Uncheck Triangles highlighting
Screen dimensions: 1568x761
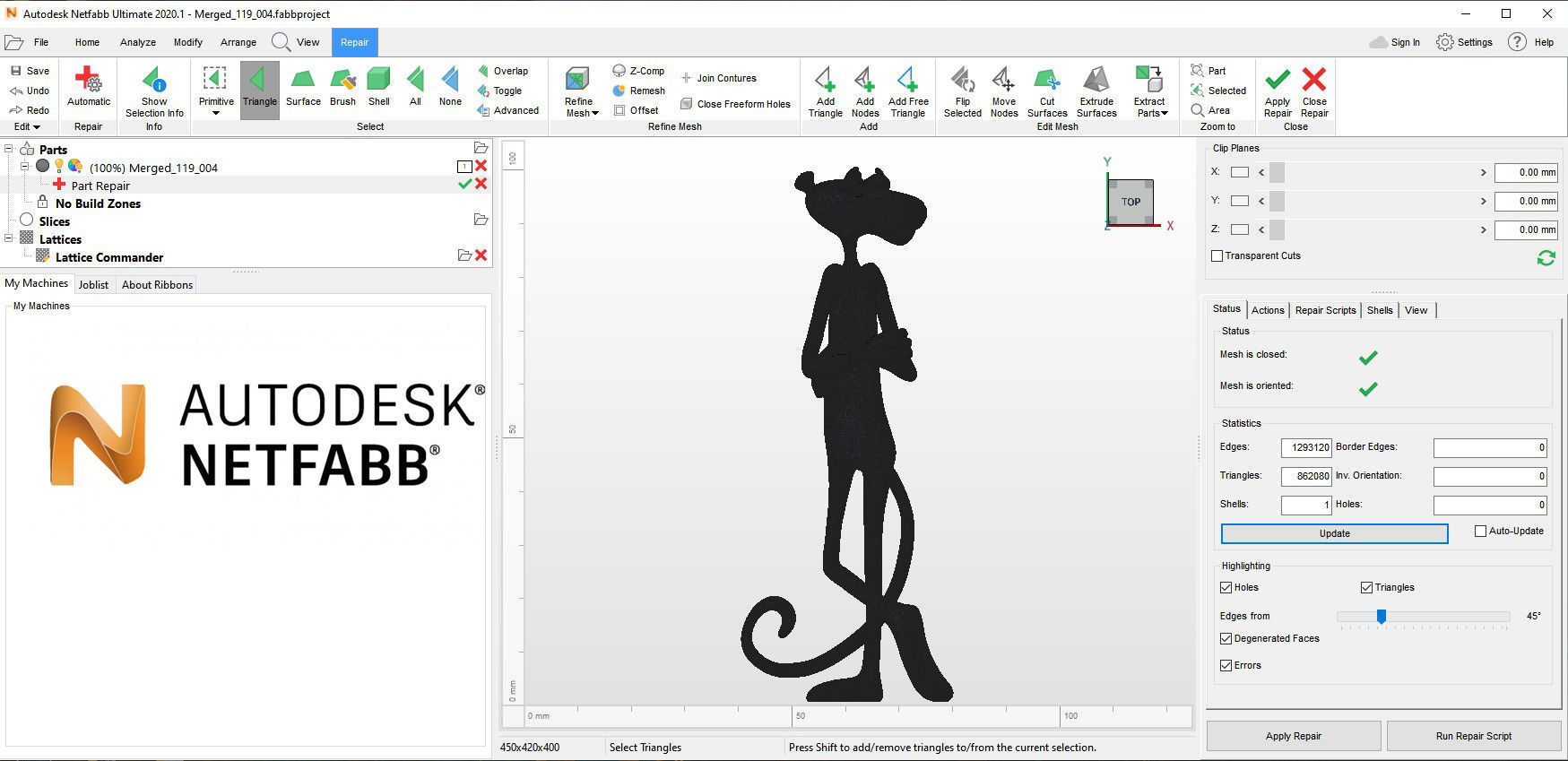tap(1366, 588)
